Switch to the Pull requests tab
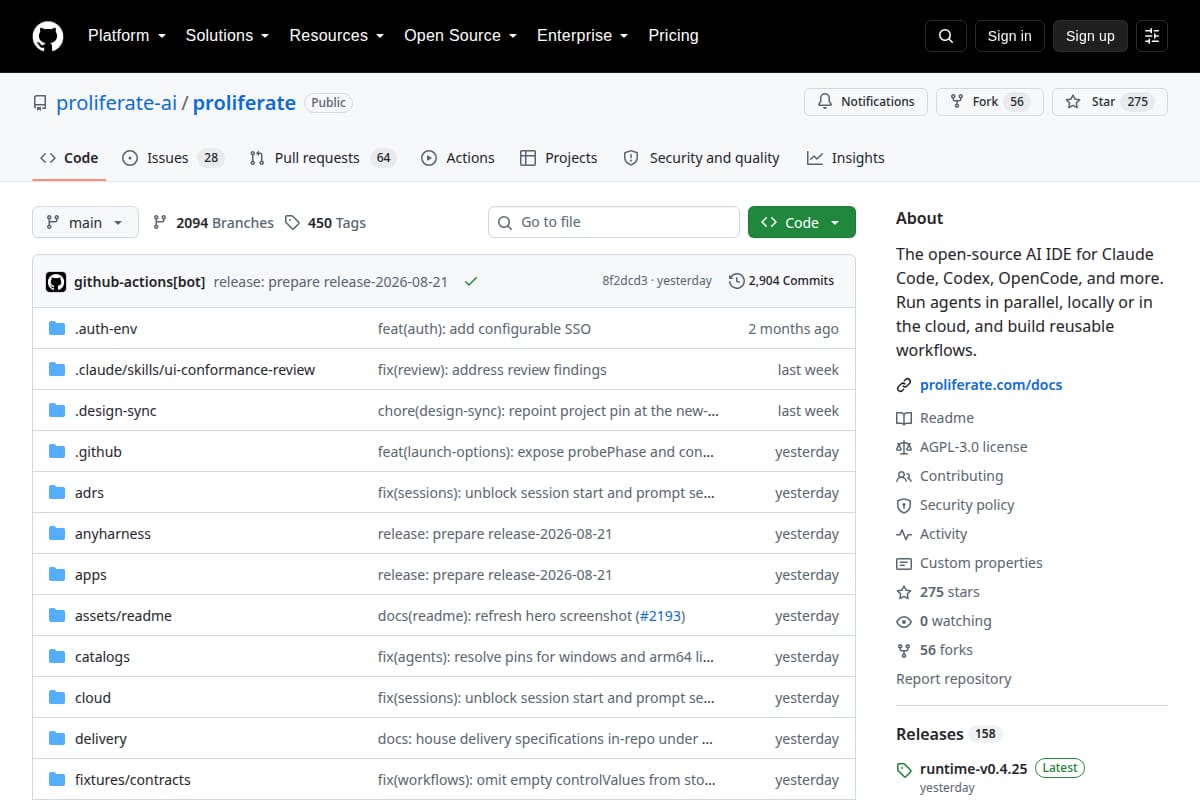This screenshot has width=1200, height=800. coord(323,158)
